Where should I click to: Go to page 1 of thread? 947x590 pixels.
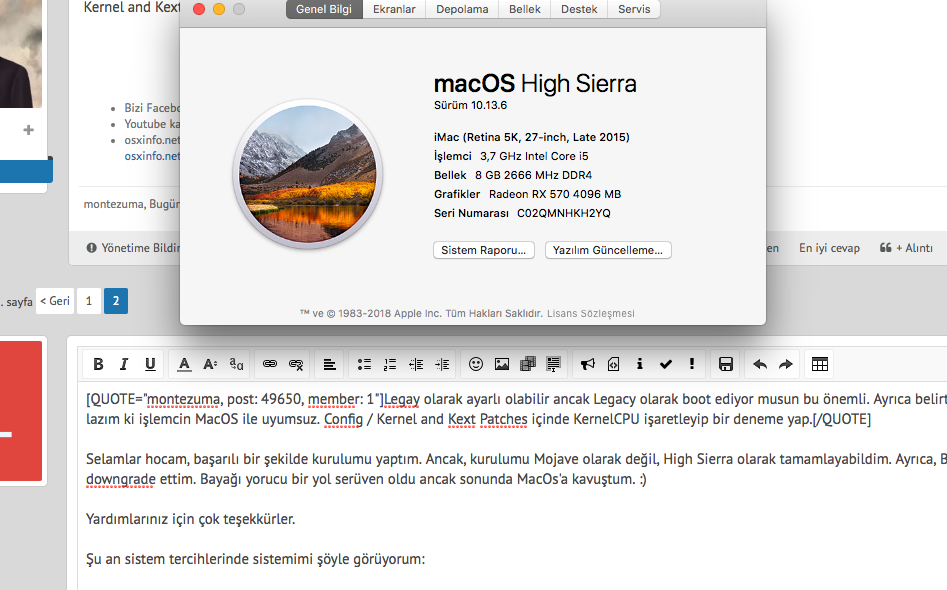point(88,301)
